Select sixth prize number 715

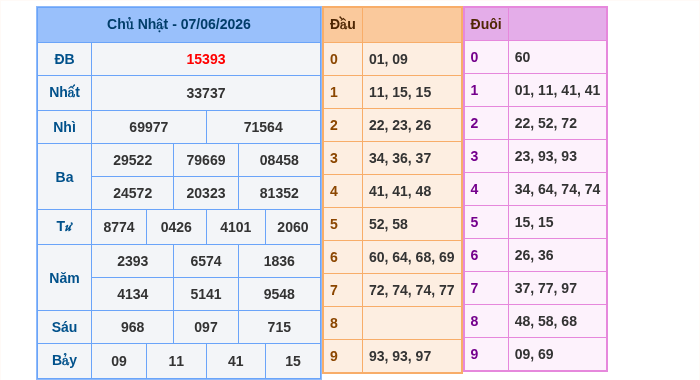coord(279,327)
